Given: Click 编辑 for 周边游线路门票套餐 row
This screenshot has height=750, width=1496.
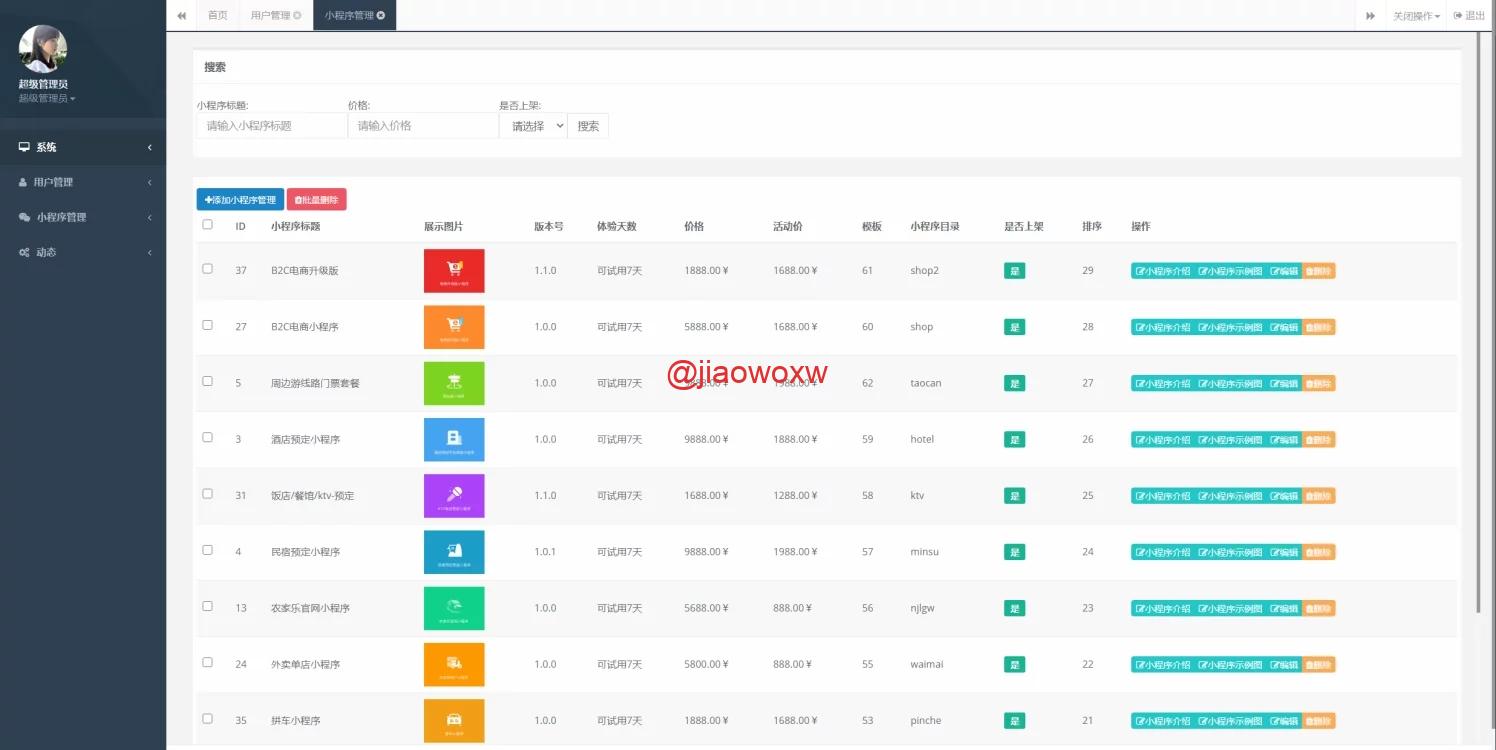Looking at the screenshot, I should click(x=1284, y=383).
